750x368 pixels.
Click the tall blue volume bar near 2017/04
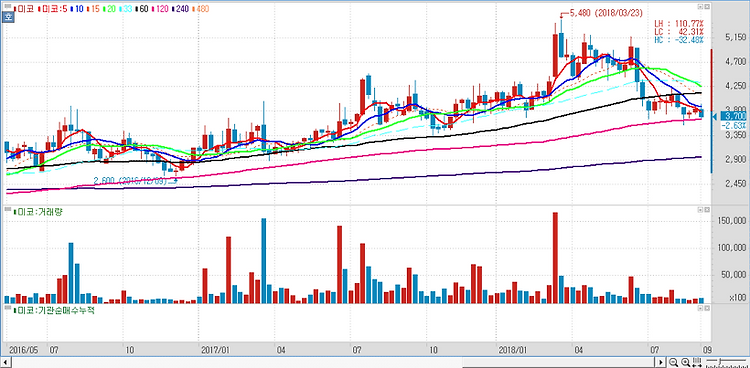coord(264,261)
